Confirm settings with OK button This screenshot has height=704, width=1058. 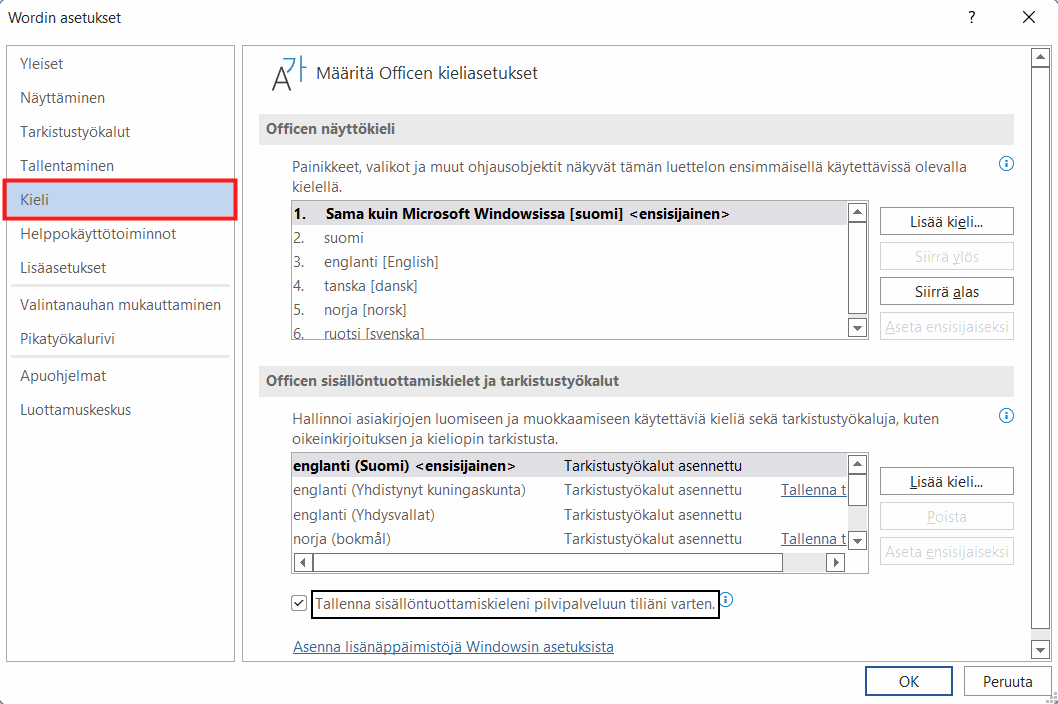(909, 681)
